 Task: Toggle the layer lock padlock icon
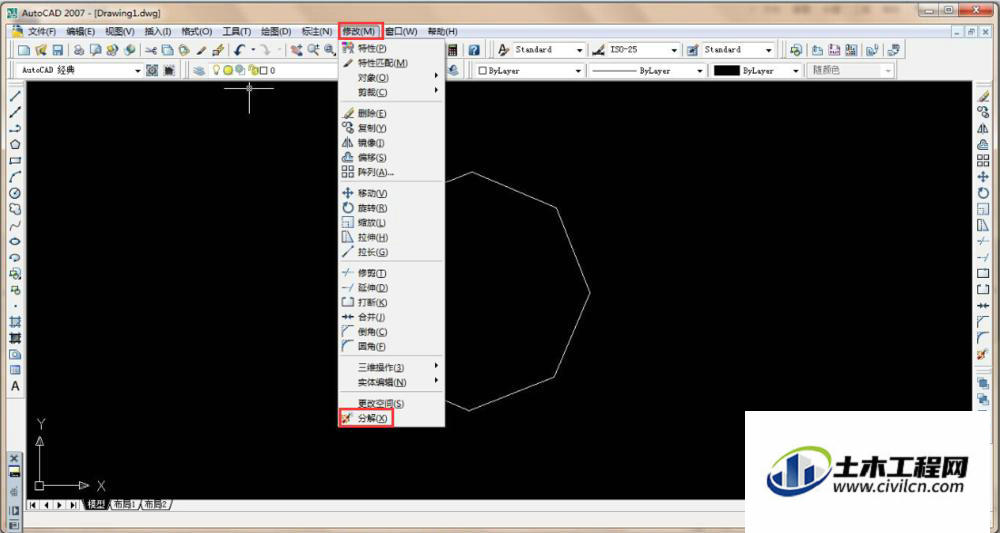[253, 70]
